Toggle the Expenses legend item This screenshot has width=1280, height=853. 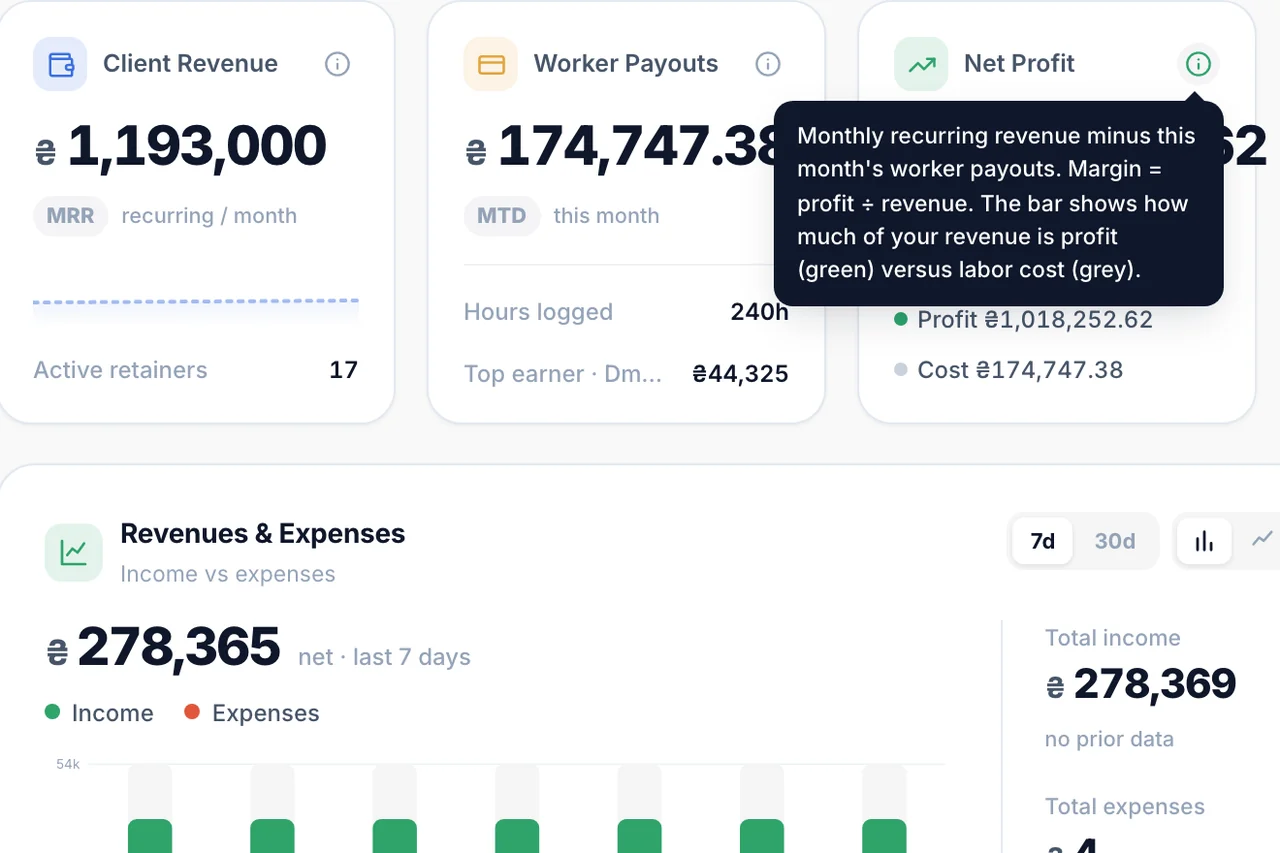252,713
